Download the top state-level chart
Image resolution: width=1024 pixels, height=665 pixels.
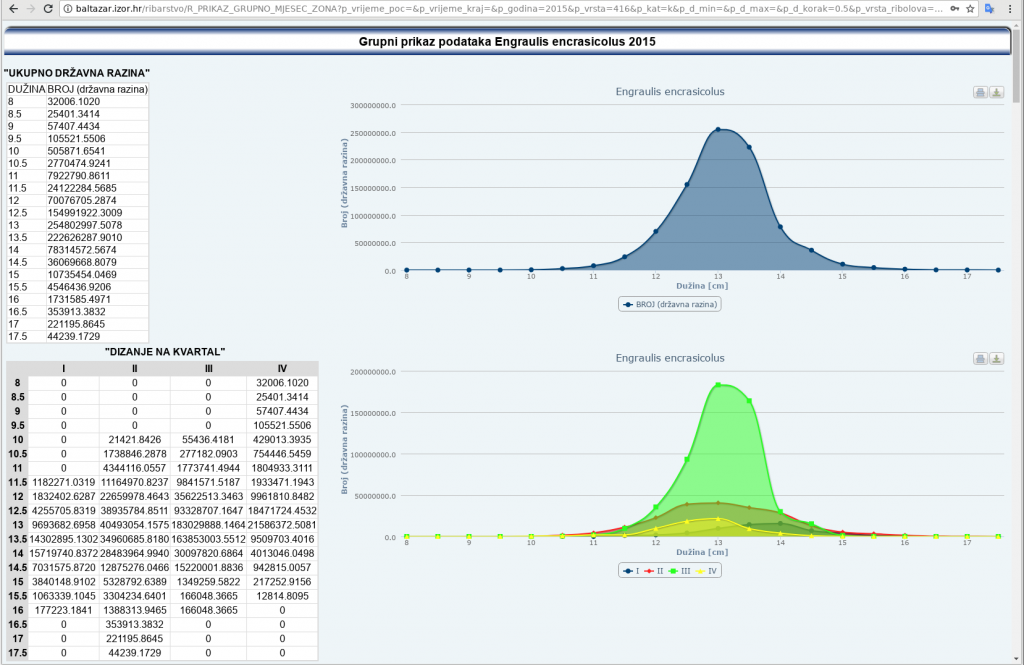point(997,93)
